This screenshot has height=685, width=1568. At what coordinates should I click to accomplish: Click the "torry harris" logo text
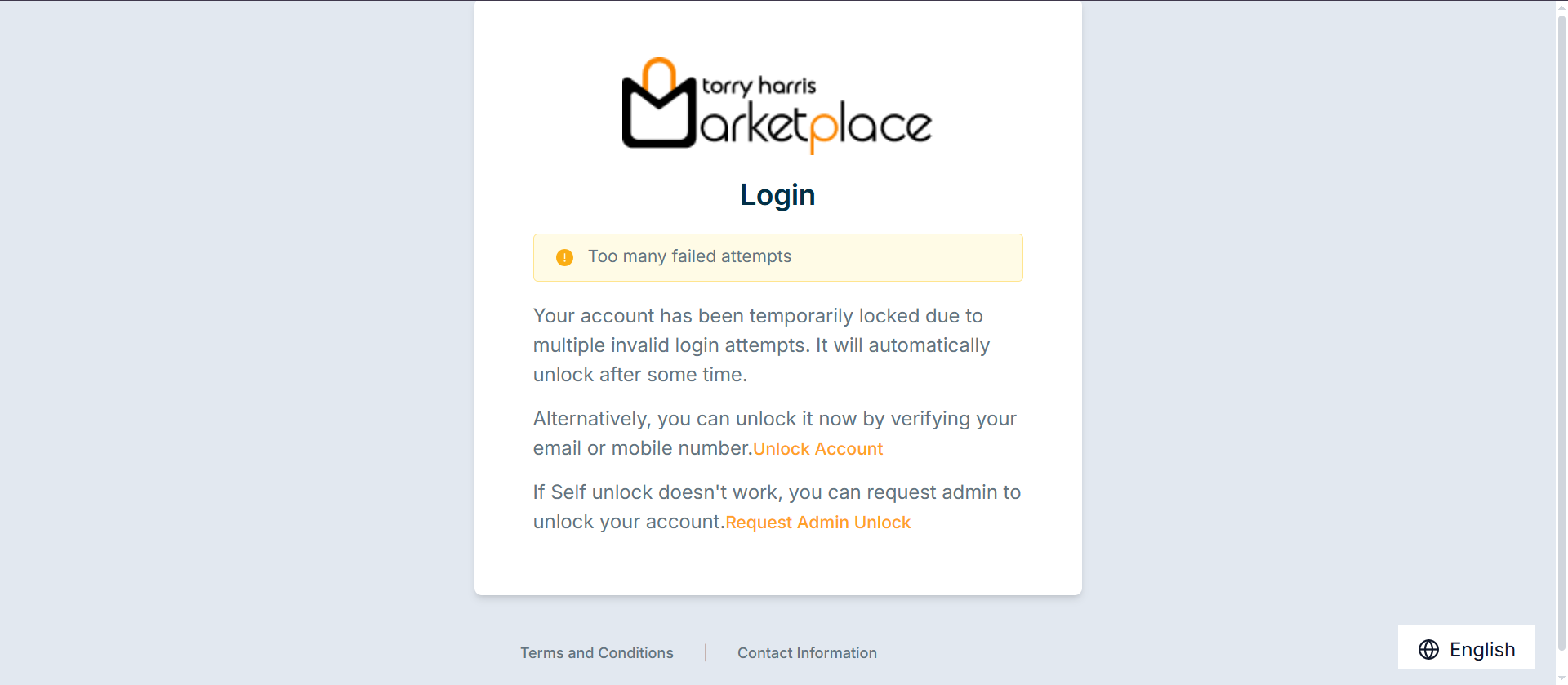click(x=759, y=86)
